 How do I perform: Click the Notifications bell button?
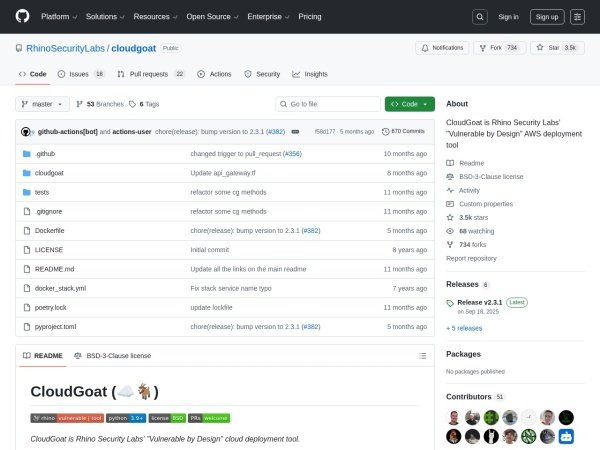tap(442, 48)
